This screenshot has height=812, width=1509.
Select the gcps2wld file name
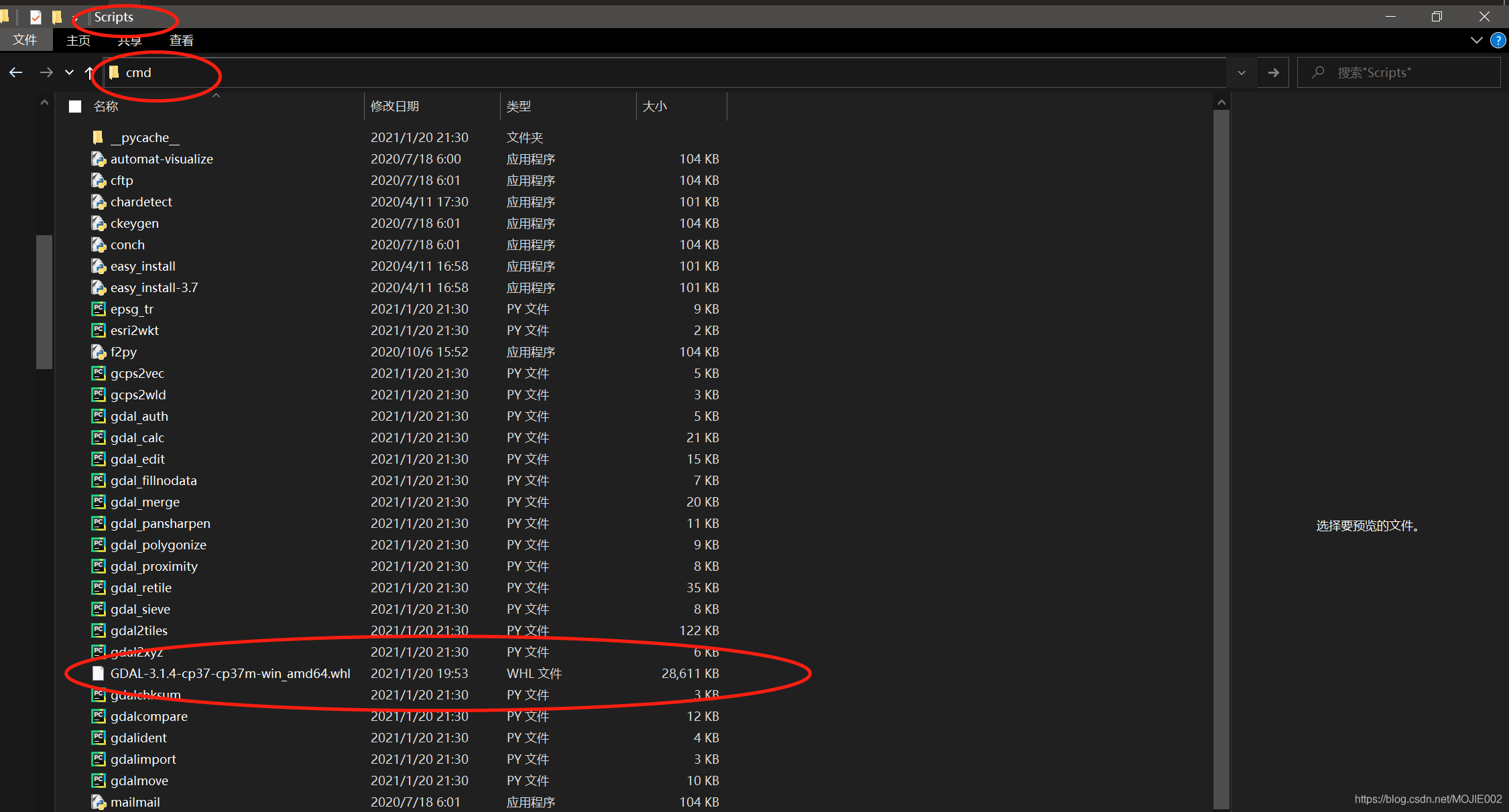point(138,395)
